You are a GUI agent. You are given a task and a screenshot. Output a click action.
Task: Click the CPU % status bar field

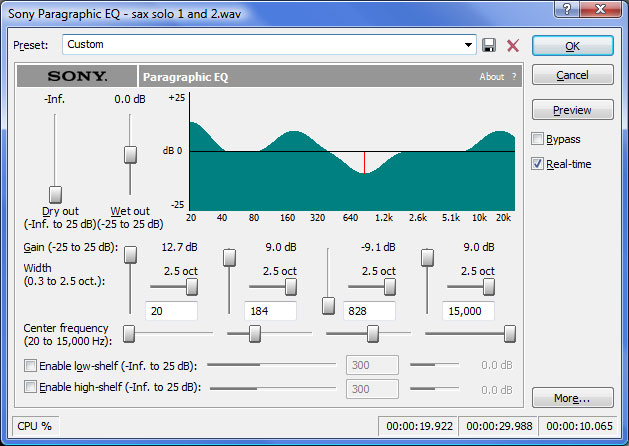coord(36,426)
